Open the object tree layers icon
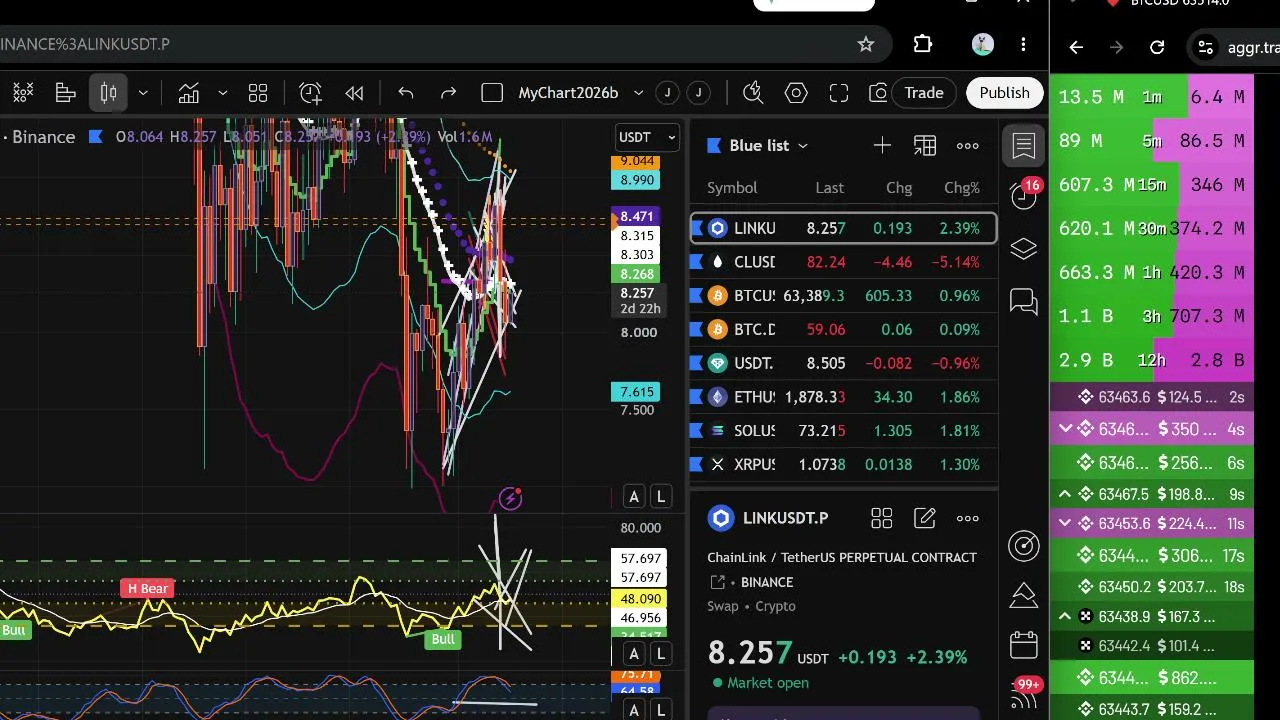This screenshot has height=720, width=1280. pos(1024,249)
